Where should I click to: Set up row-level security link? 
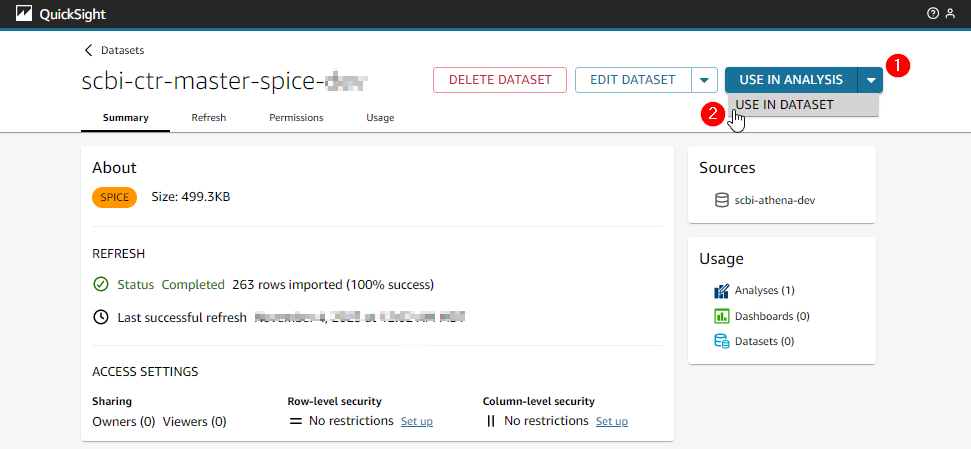417,422
